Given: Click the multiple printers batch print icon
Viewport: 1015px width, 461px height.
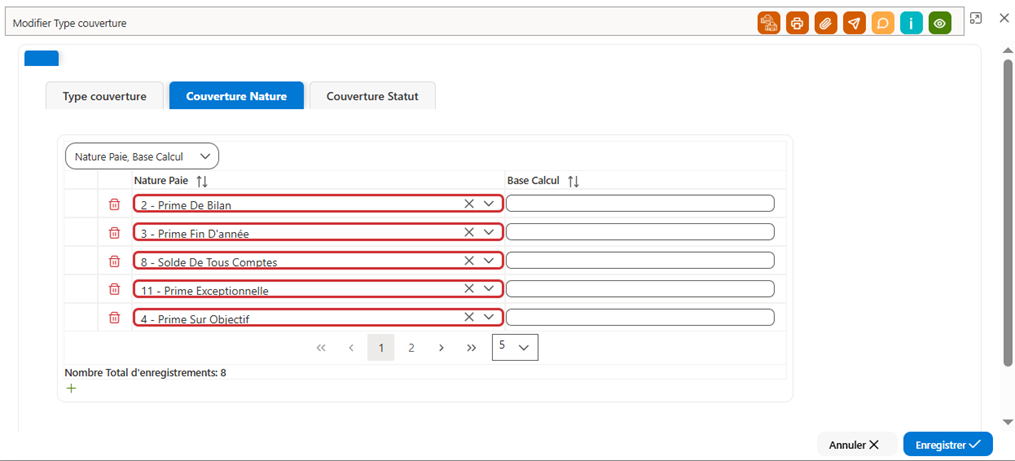Looking at the screenshot, I should (x=768, y=23).
